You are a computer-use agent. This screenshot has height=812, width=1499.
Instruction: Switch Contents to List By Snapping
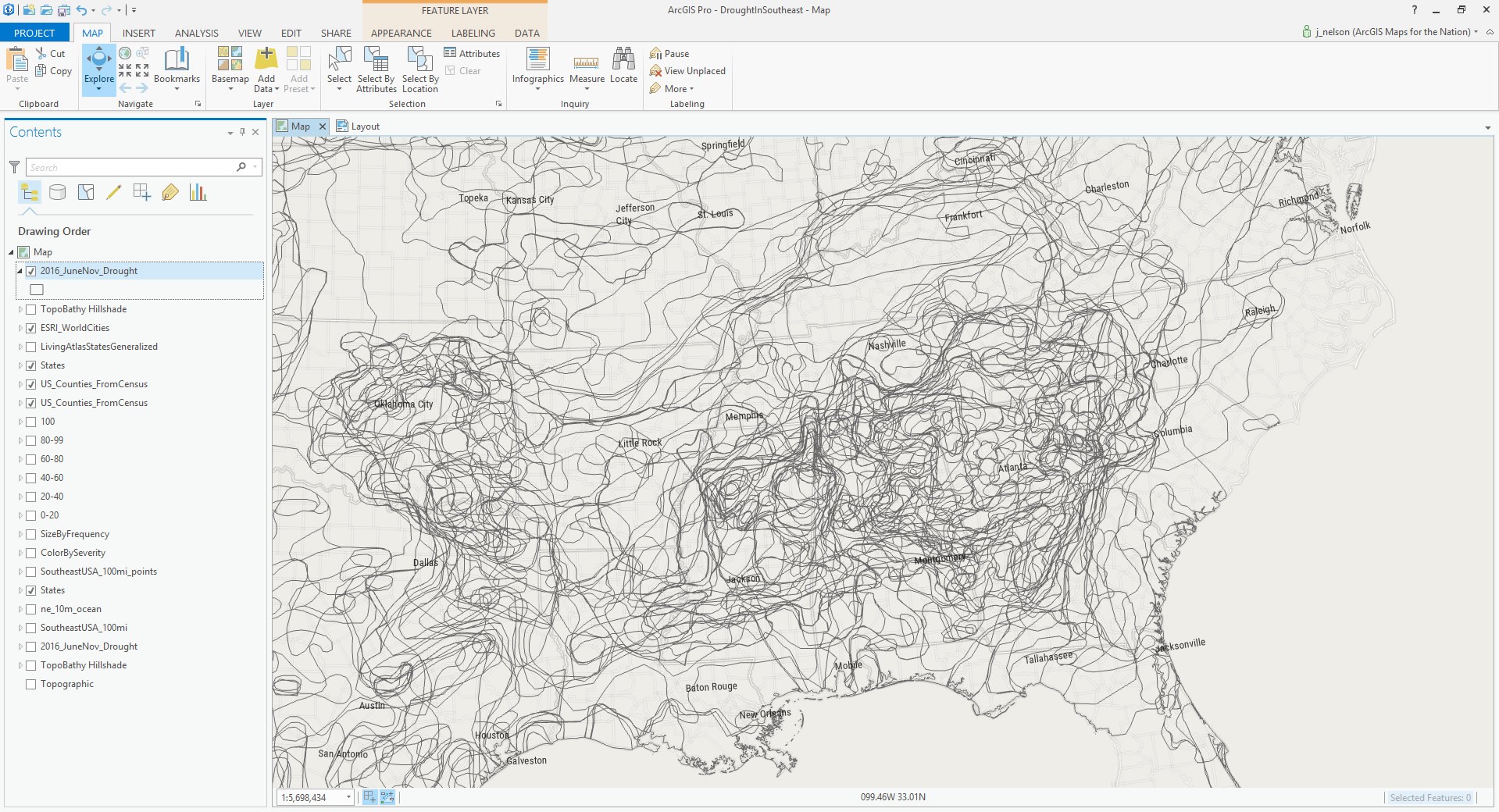(142, 192)
